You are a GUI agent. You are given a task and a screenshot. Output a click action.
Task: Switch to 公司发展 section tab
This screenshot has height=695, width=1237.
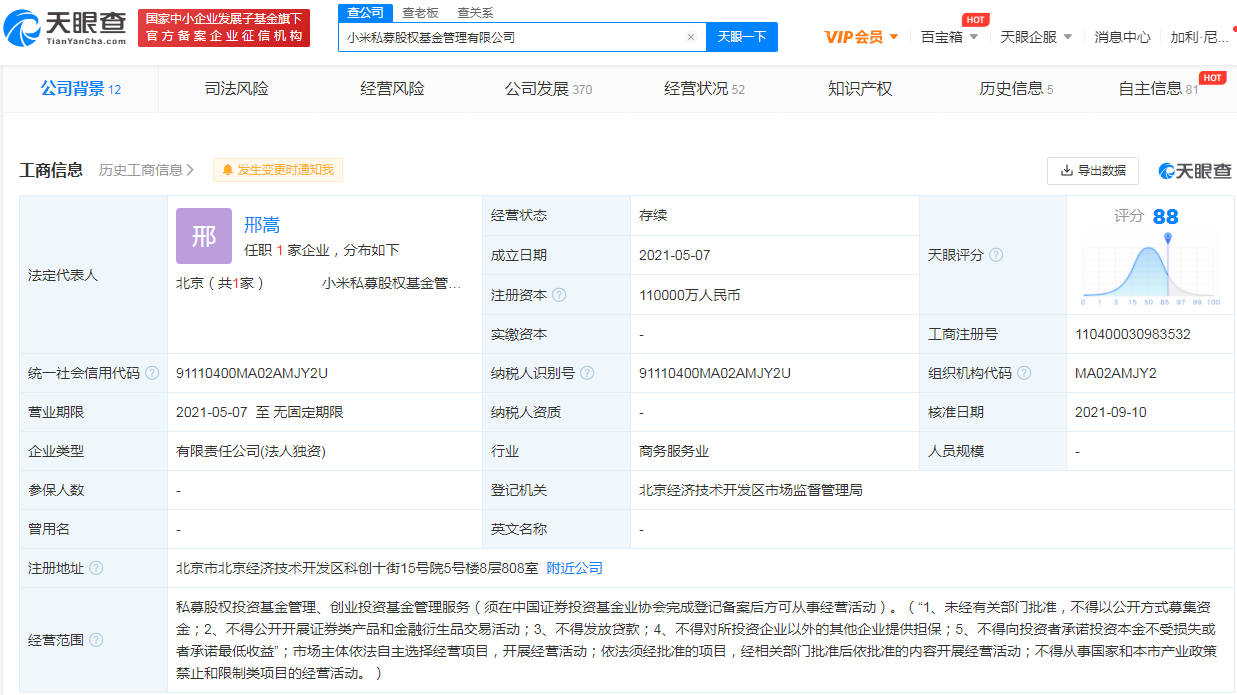pos(548,89)
